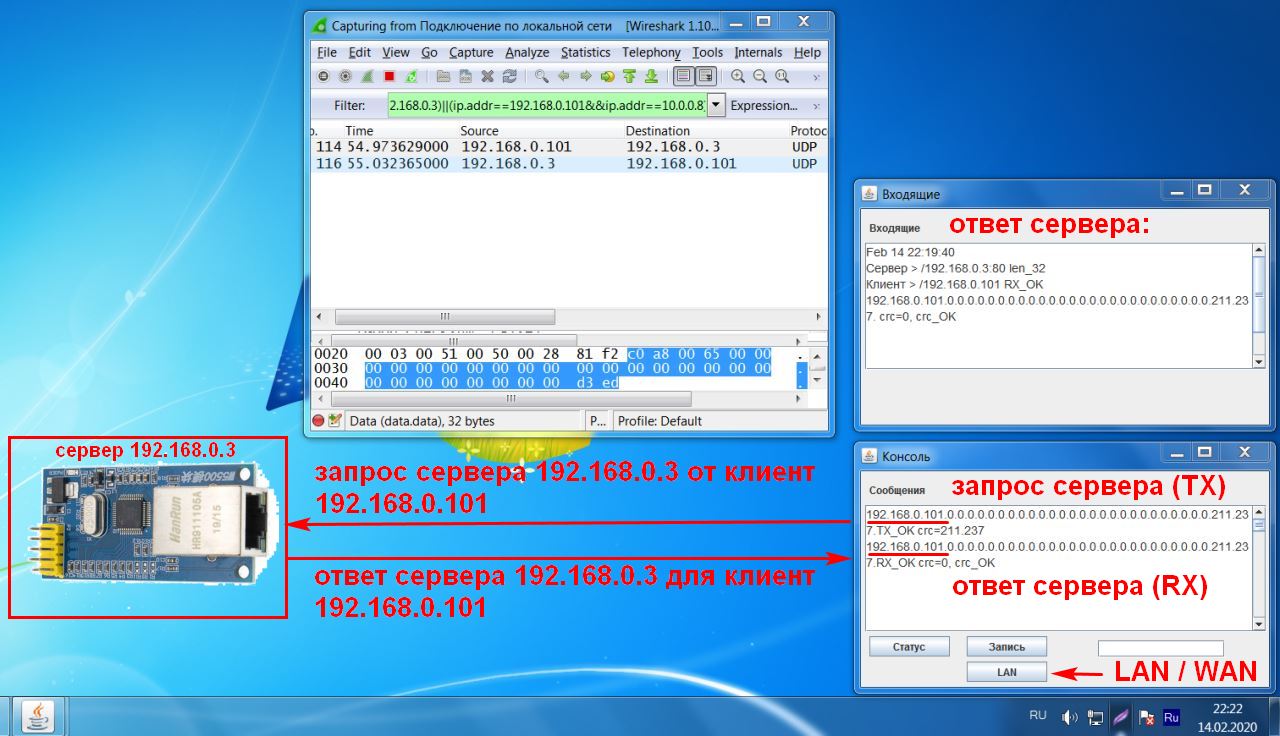Click the Zoom Out toolbar icon
Viewport: 1280px width, 736px height.
click(760, 76)
